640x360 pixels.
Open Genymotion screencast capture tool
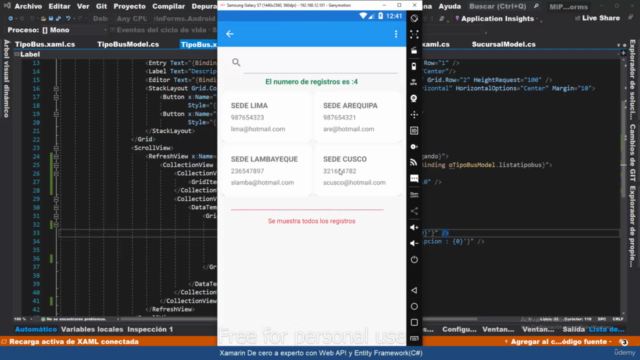(414, 50)
